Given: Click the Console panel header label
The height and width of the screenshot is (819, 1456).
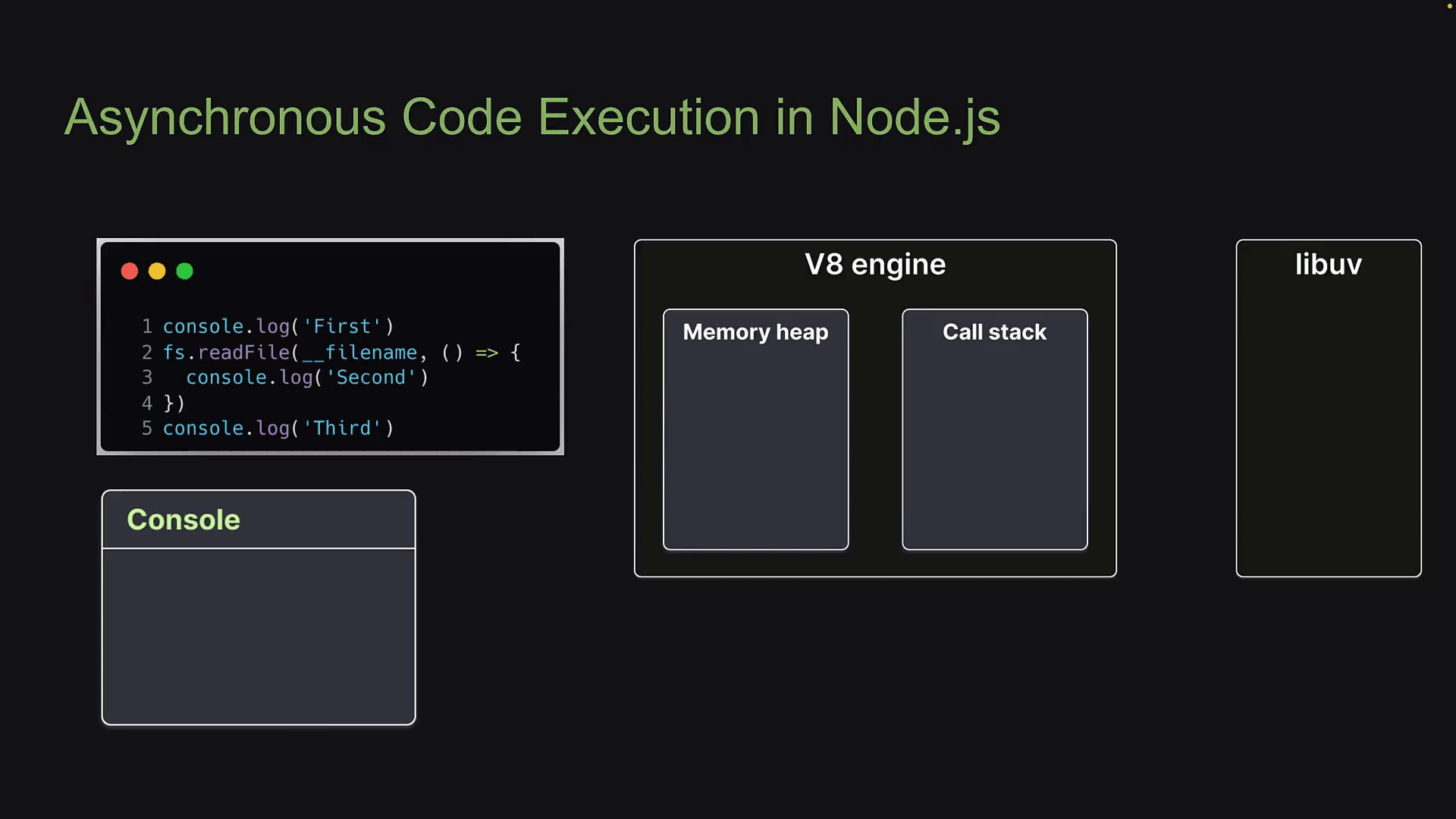Looking at the screenshot, I should [184, 520].
